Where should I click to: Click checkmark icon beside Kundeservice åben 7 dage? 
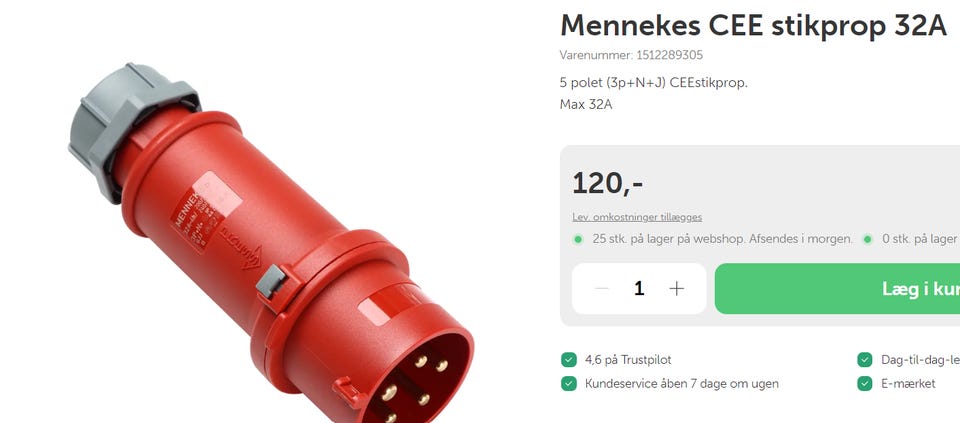pos(569,384)
